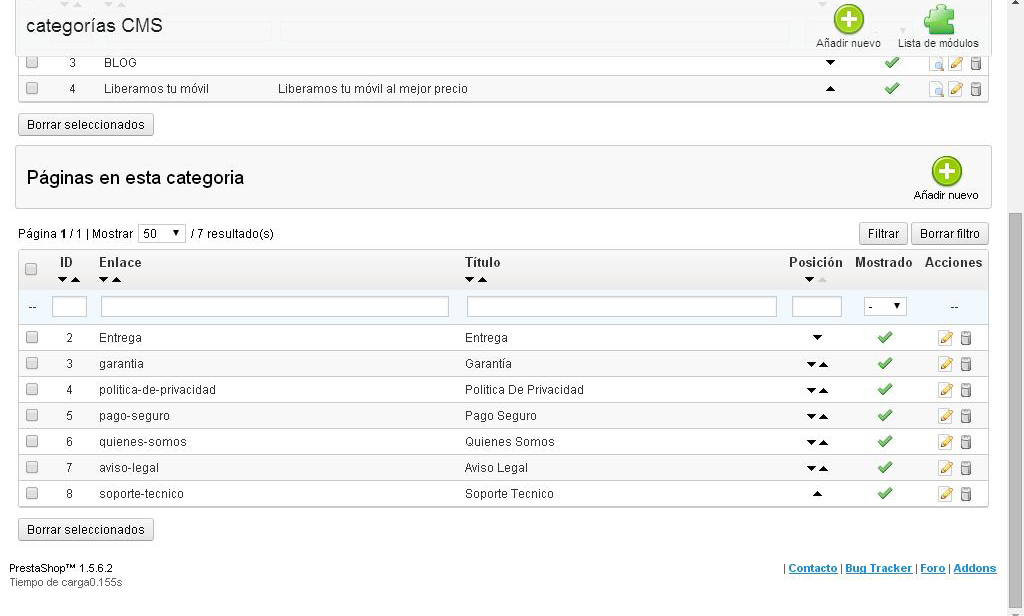Open the Bug Tracker link
This screenshot has width=1024, height=616.
(878, 568)
